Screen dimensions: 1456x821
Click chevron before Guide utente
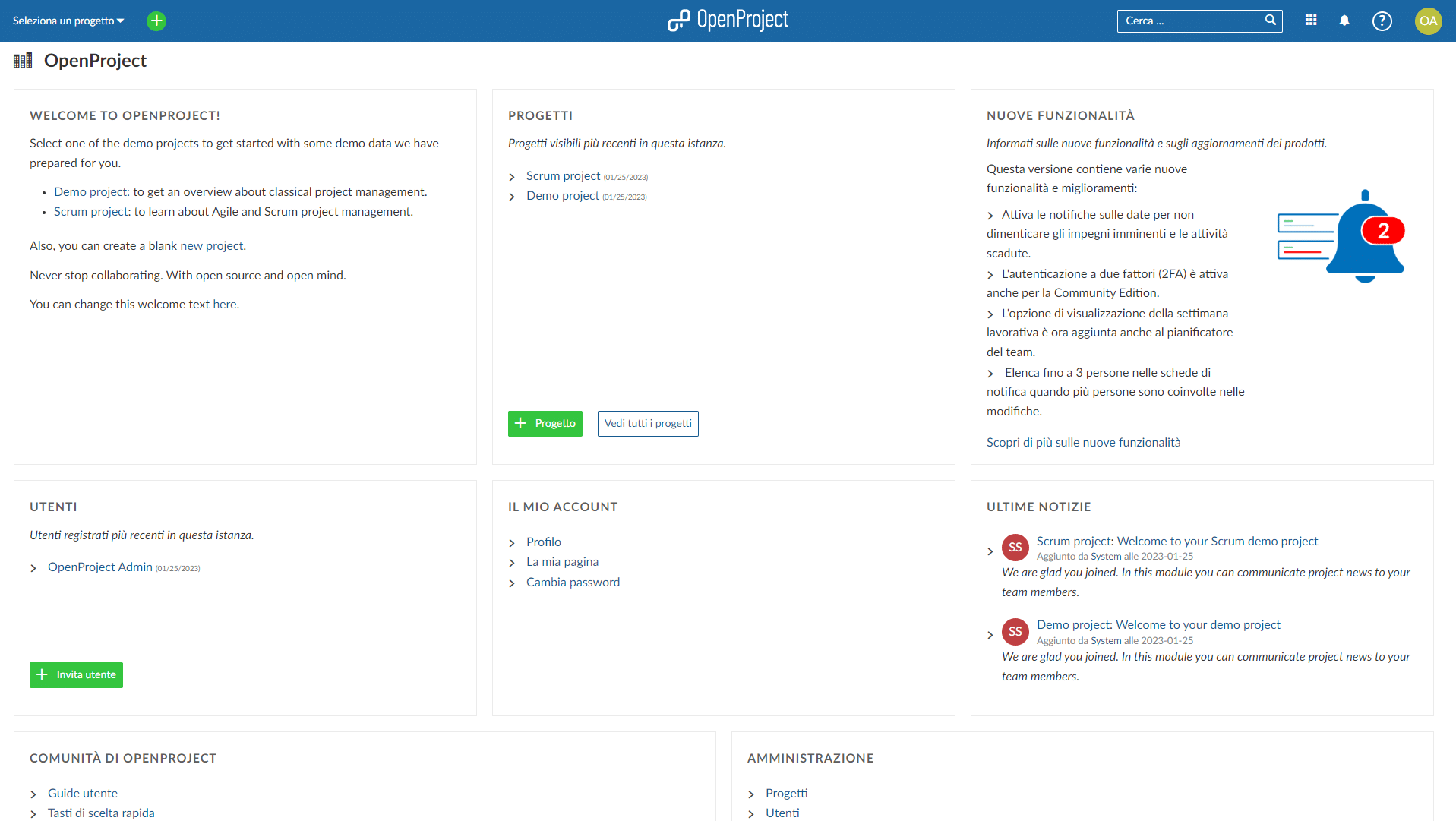tap(33, 794)
